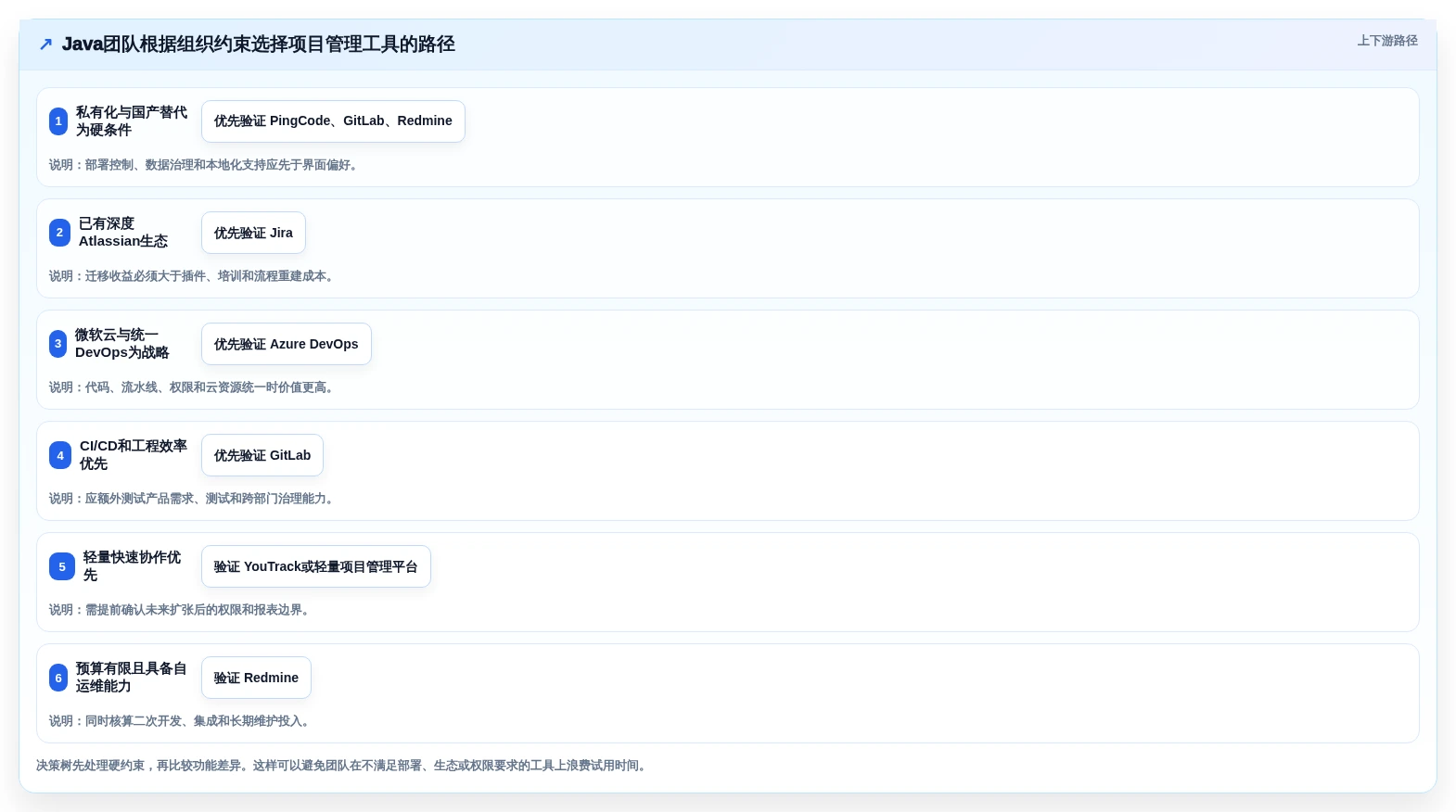Click the note 说明：代码、流水线、权限和云资源
This screenshot has height=812, width=1456.
(x=193, y=387)
